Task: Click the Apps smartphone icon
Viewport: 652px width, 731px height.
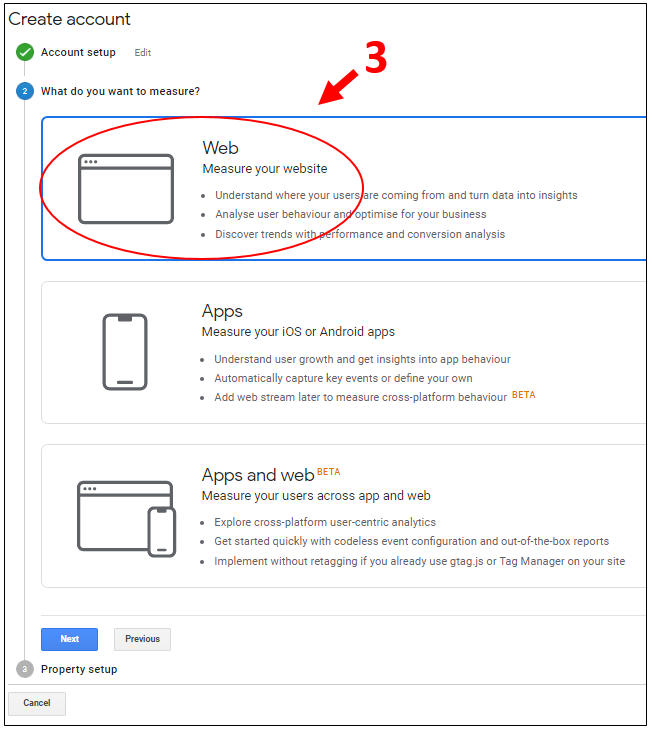Action: [x=125, y=352]
